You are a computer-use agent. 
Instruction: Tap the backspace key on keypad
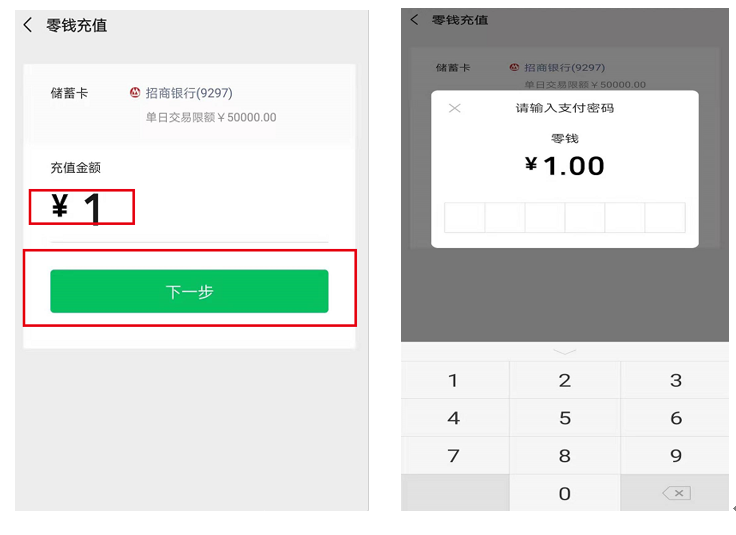click(676, 493)
